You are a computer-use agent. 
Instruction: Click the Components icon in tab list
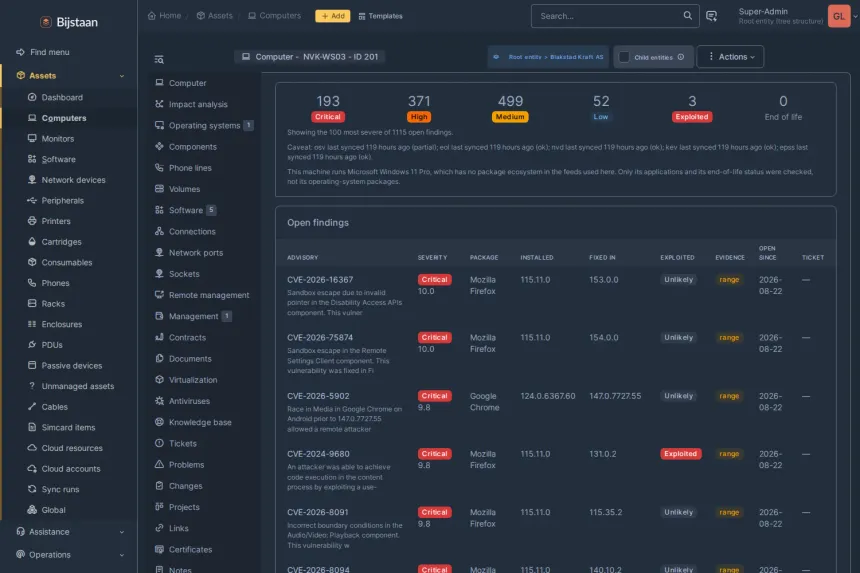[159, 146]
